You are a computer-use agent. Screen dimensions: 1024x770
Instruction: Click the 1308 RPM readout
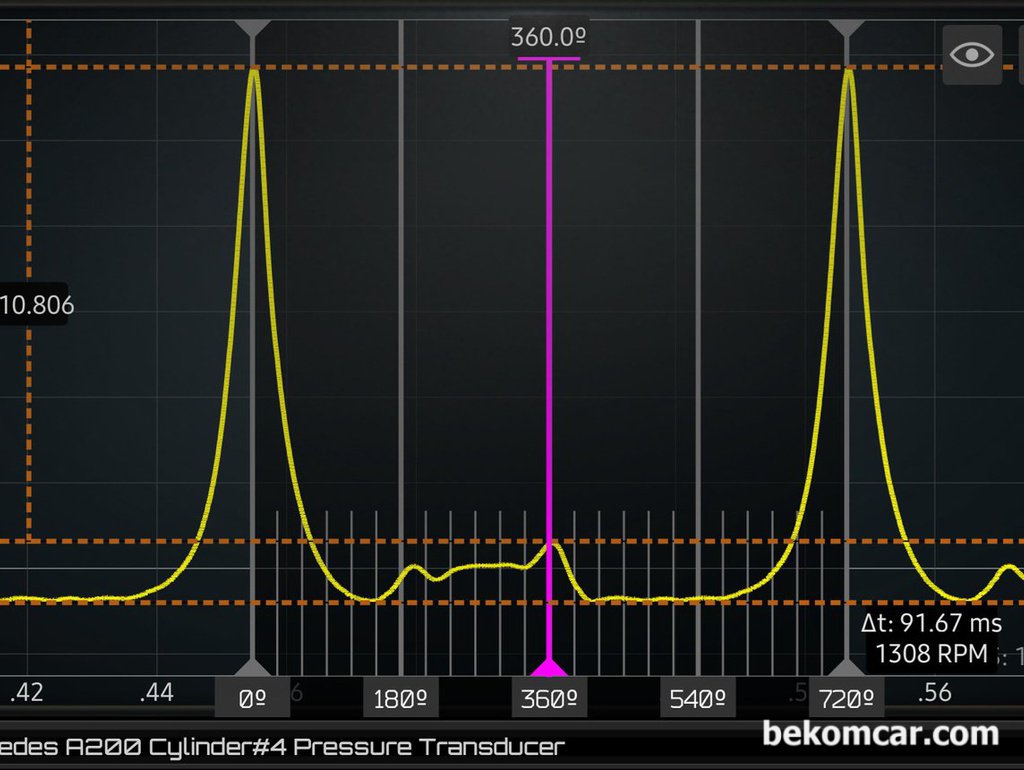931,654
